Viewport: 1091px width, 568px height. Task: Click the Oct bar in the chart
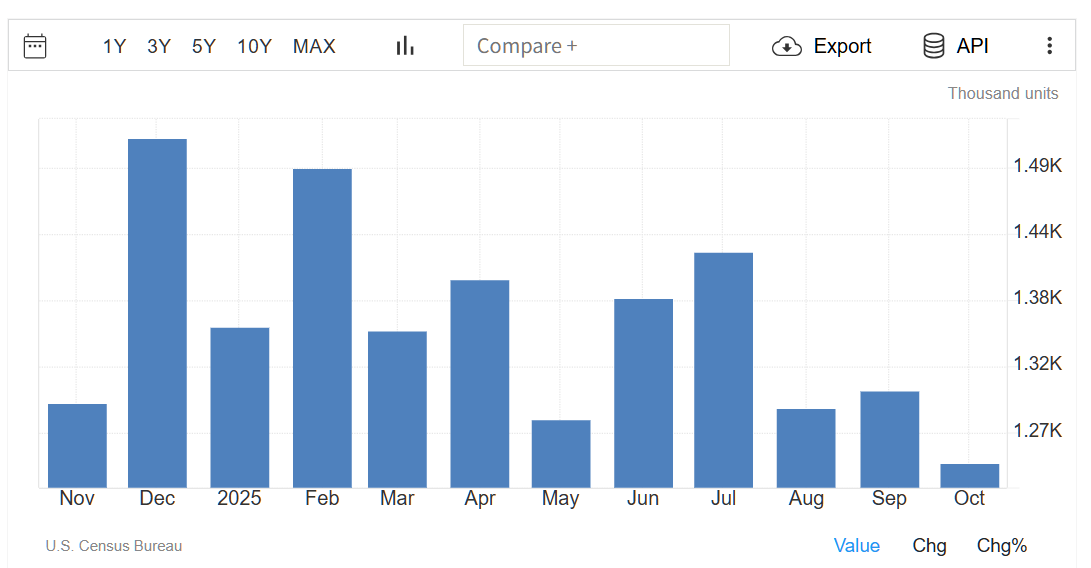click(x=970, y=476)
